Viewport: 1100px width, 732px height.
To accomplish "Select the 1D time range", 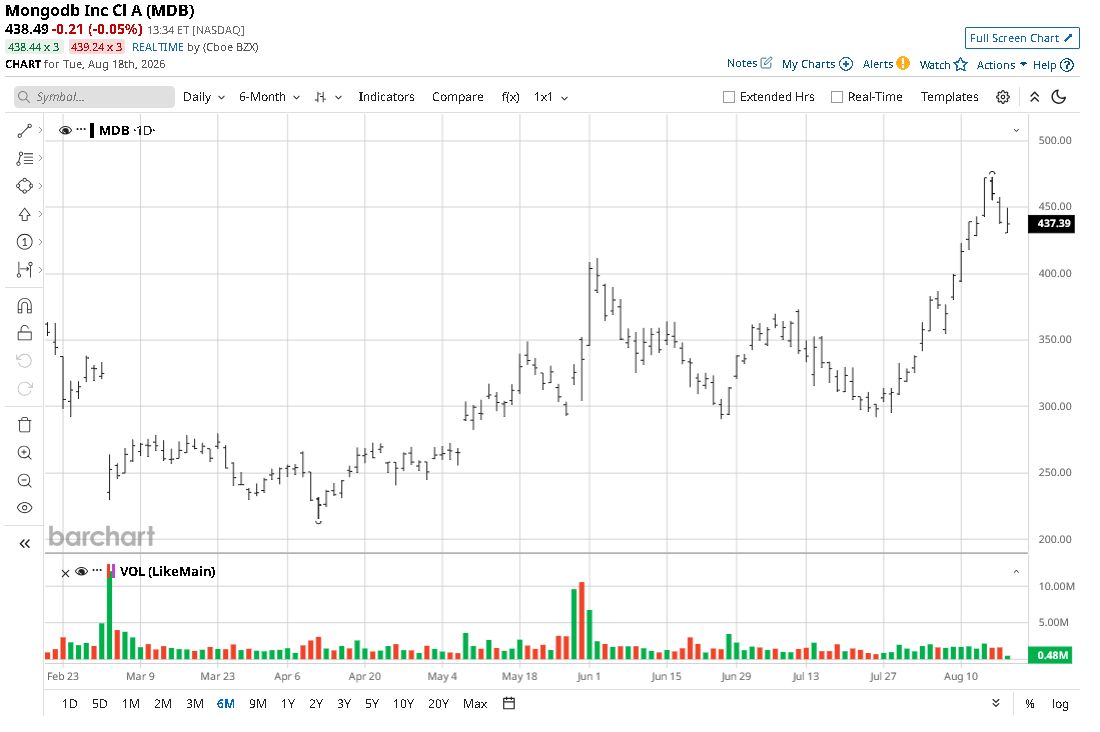I will click(x=69, y=703).
